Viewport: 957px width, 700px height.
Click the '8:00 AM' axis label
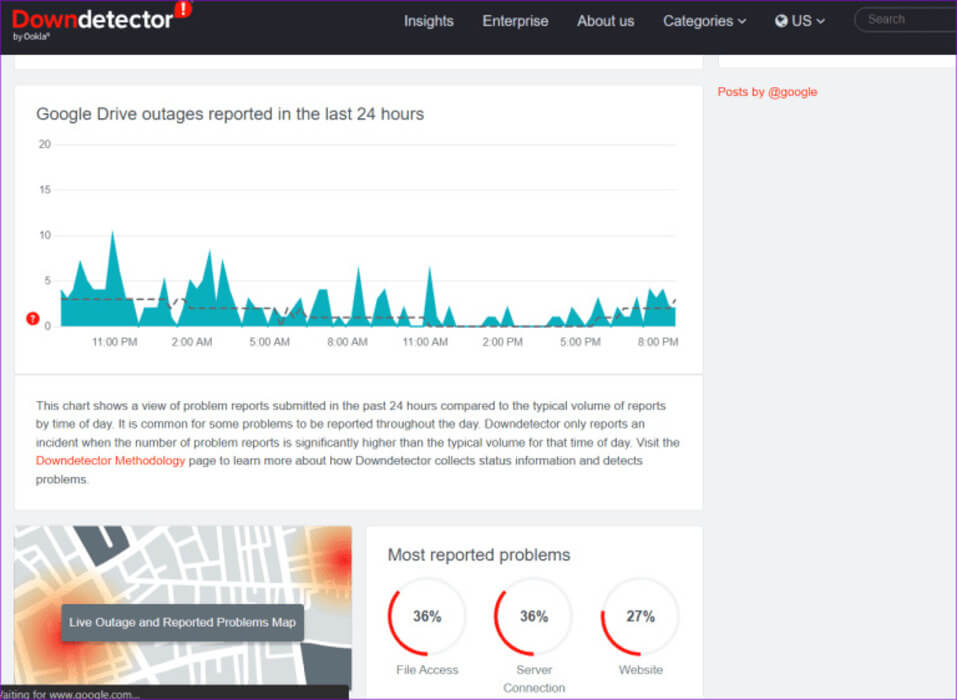point(347,342)
